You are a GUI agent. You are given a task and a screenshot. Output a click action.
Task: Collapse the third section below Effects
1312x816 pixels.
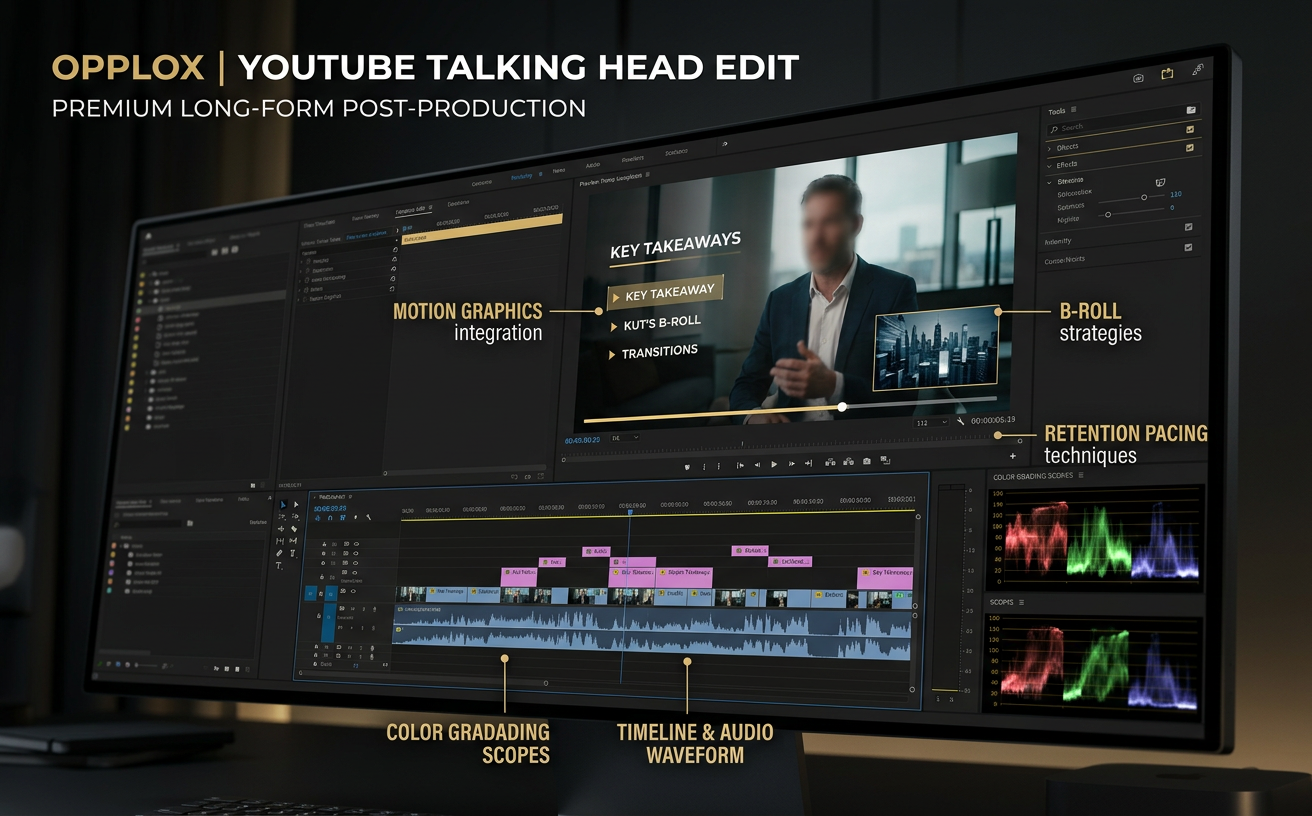click(1049, 183)
